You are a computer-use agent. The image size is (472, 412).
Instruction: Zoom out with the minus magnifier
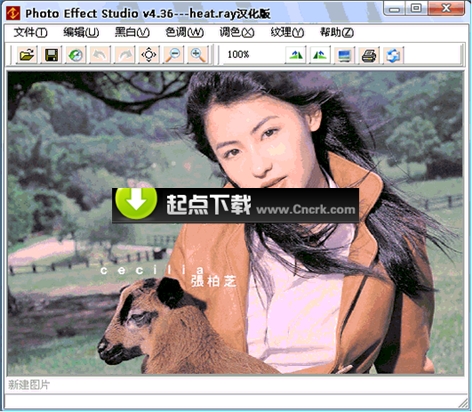pos(173,55)
